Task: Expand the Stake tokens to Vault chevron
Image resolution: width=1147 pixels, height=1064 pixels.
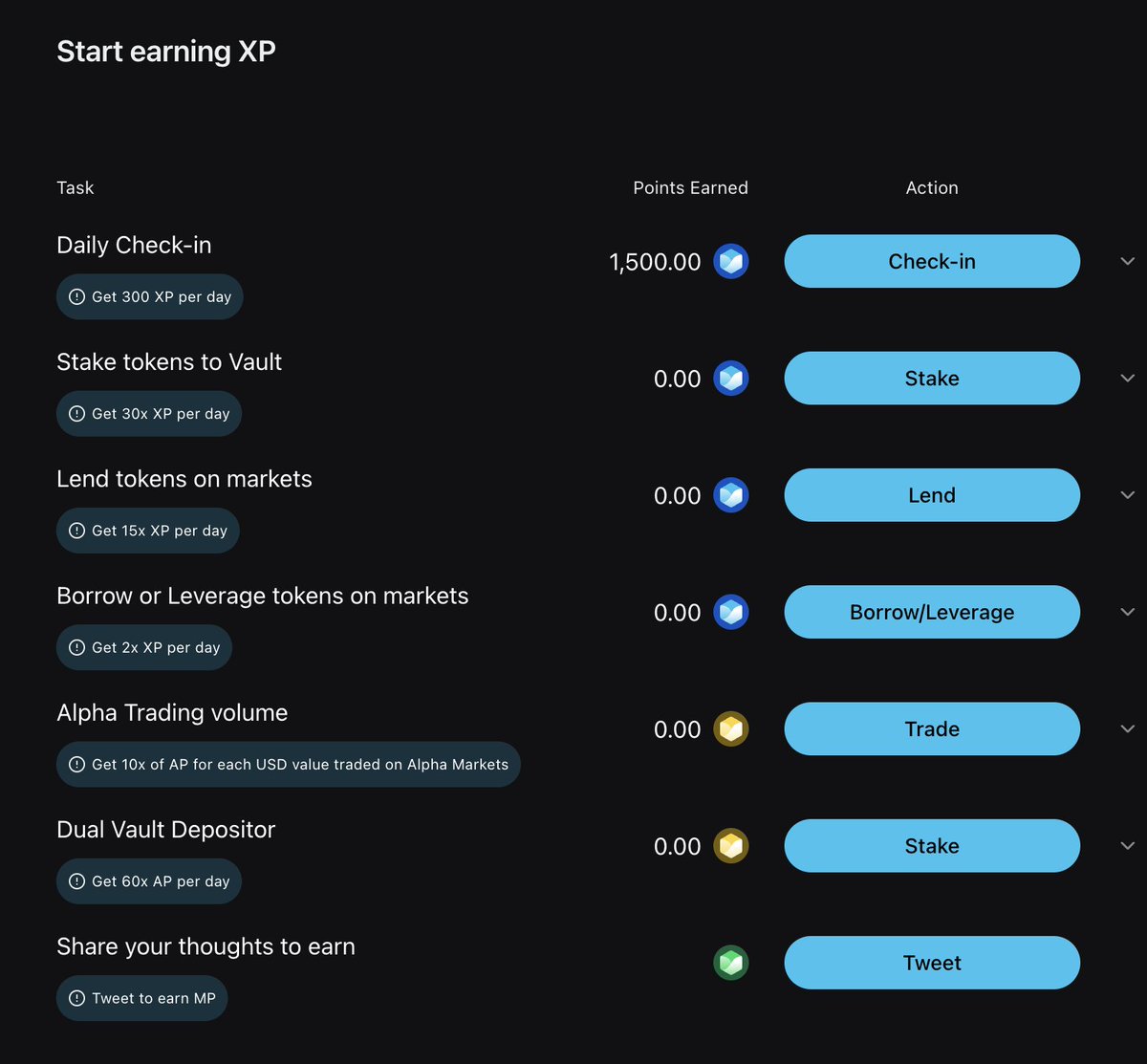Action: click(x=1128, y=379)
